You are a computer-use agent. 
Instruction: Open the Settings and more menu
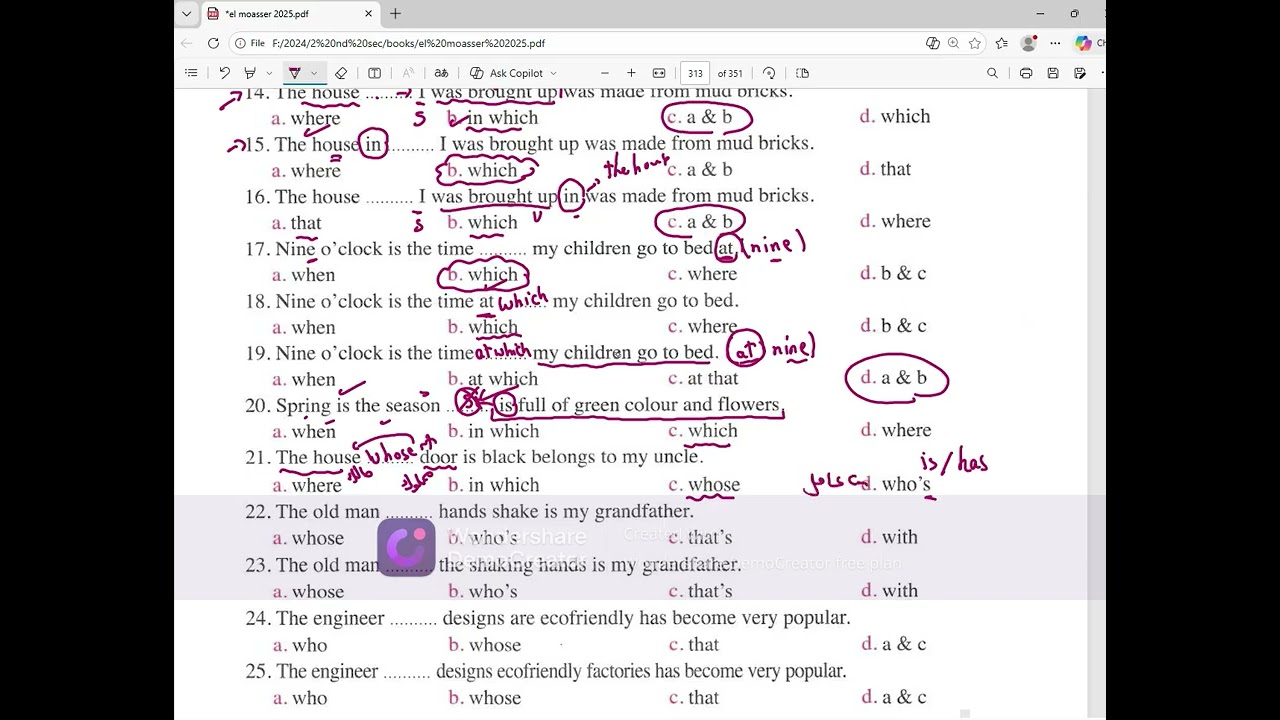click(1055, 43)
